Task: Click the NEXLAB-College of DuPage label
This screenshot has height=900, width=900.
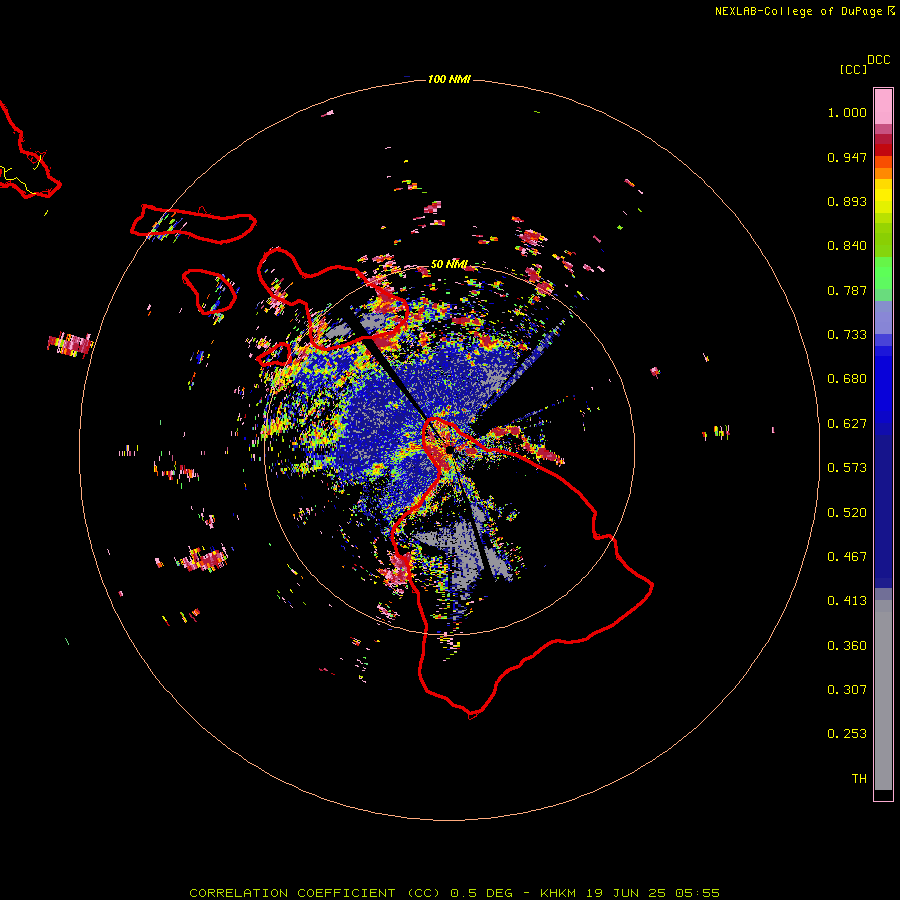Action: tap(798, 11)
